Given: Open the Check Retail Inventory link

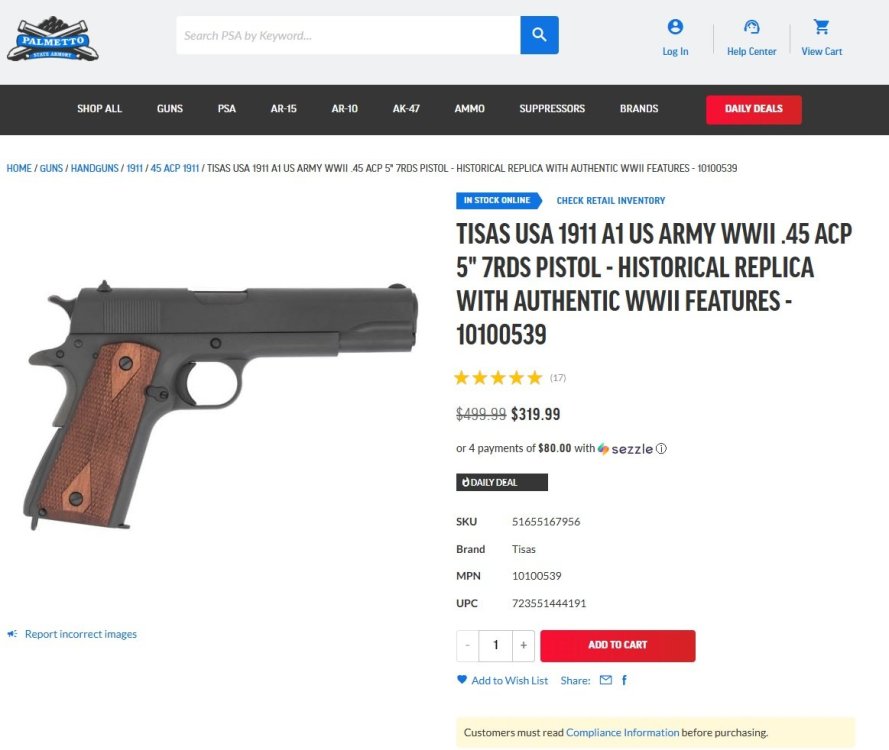Looking at the screenshot, I should pyautogui.click(x=611, y=201).
